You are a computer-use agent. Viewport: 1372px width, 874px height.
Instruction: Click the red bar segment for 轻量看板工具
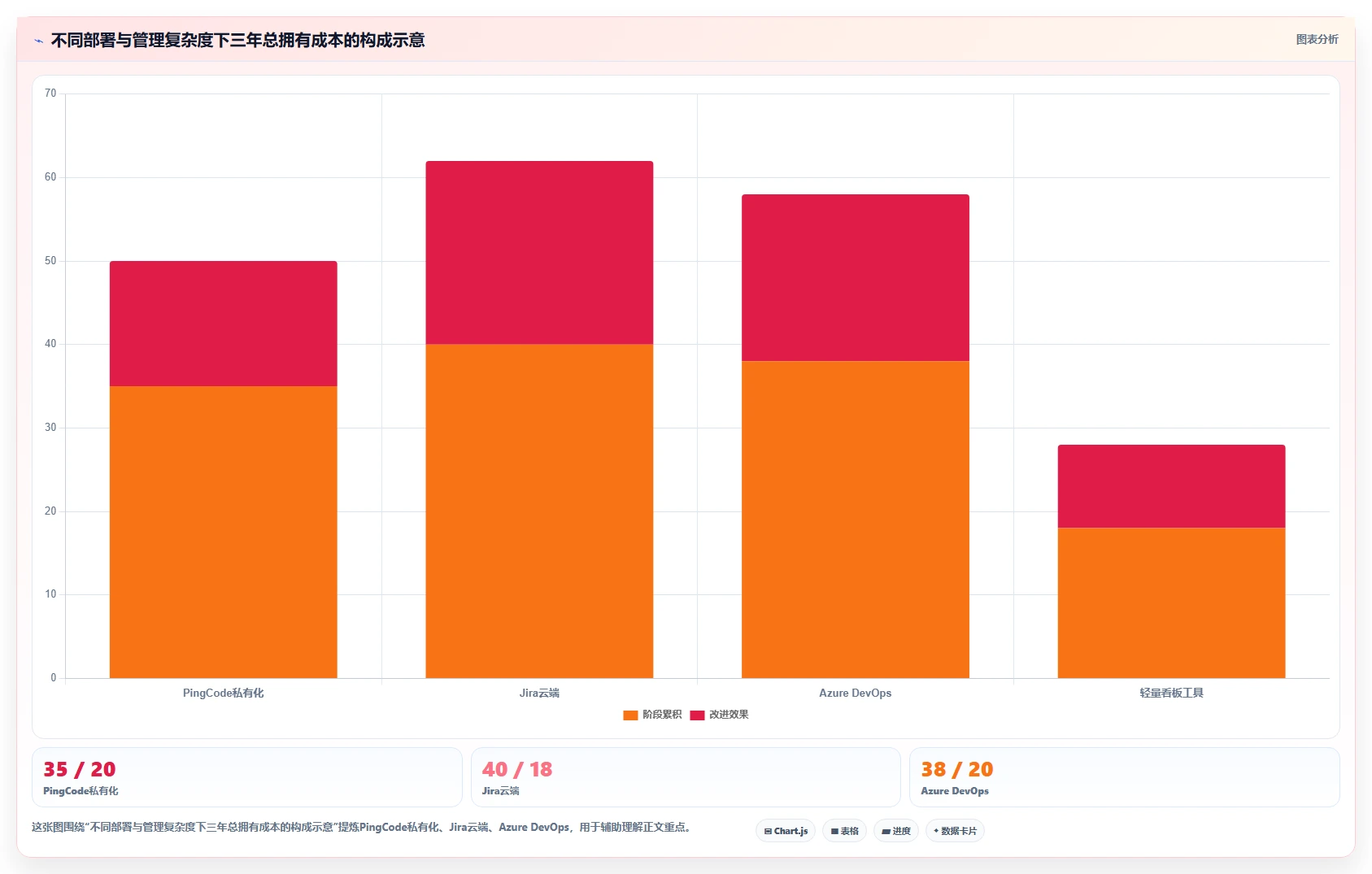pos(1171,486)
